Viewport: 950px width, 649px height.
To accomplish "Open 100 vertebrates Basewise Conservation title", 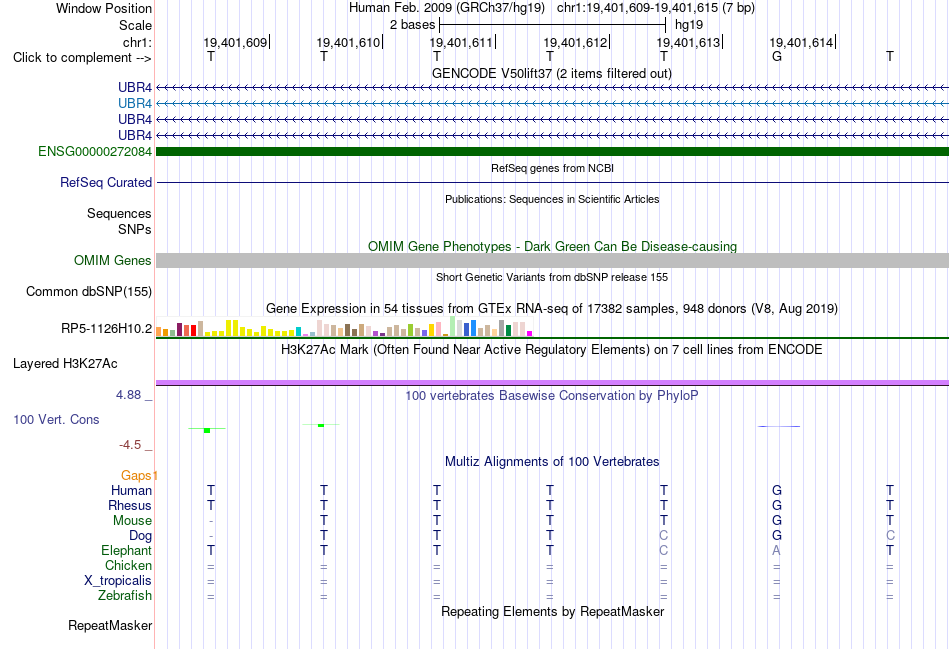I will click(x=552, y=396).
